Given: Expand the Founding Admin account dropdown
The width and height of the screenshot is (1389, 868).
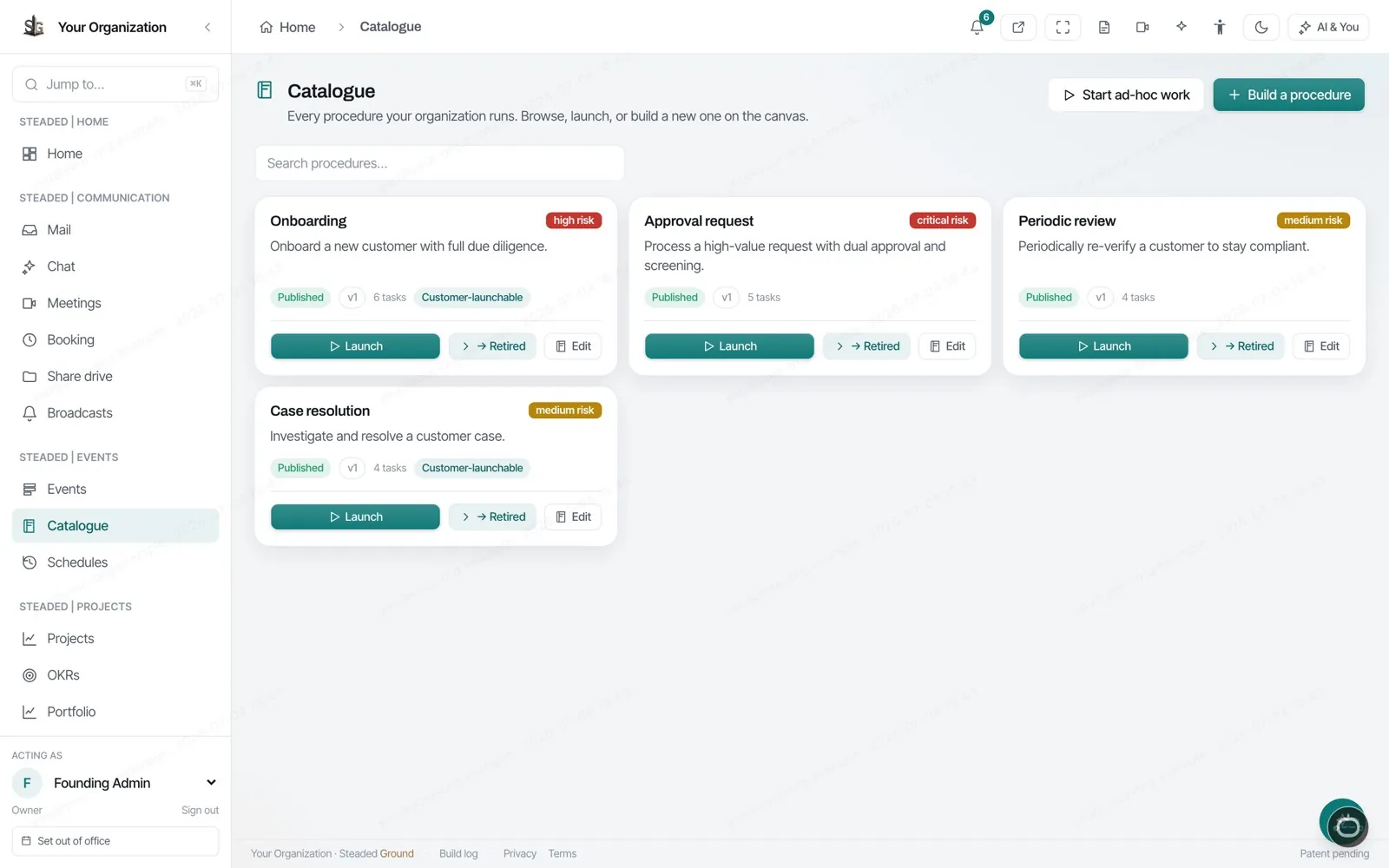Looking at the screenshot, I should coord(211,783).
